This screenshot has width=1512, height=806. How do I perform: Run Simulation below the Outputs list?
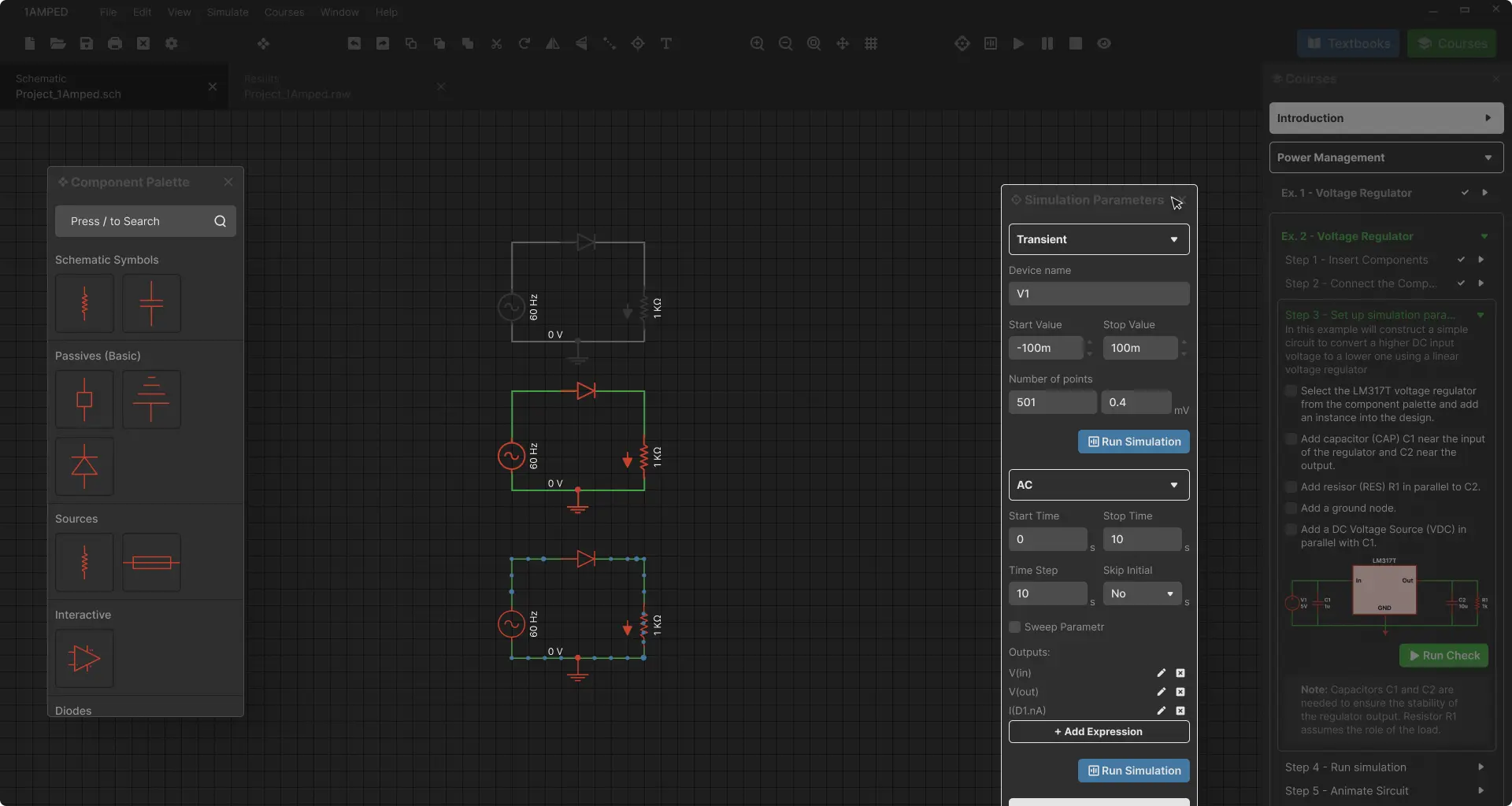coord(1134,771)
